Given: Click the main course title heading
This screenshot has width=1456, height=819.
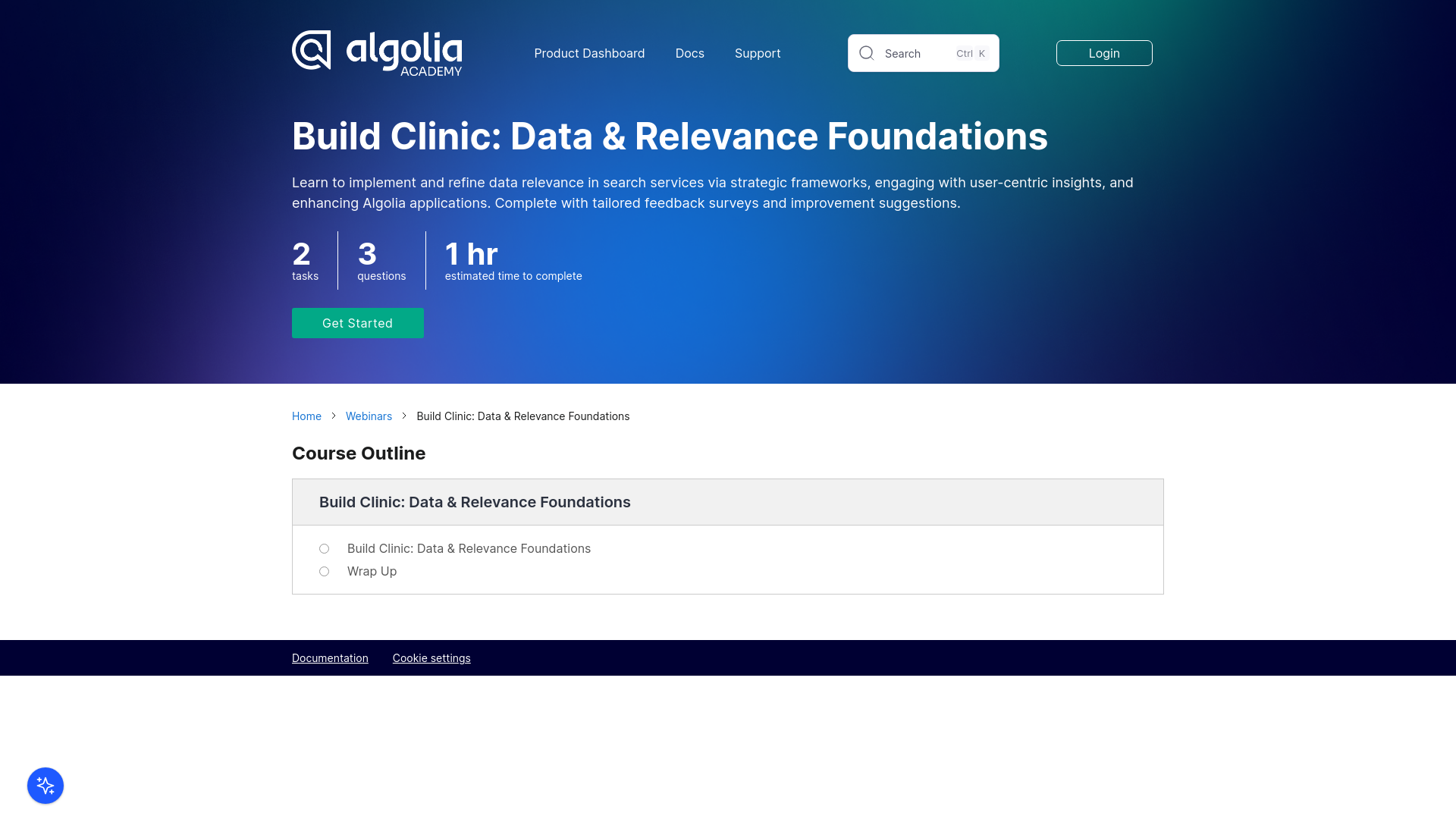Looking at the screenshot, I should click(x=670, y=136).
